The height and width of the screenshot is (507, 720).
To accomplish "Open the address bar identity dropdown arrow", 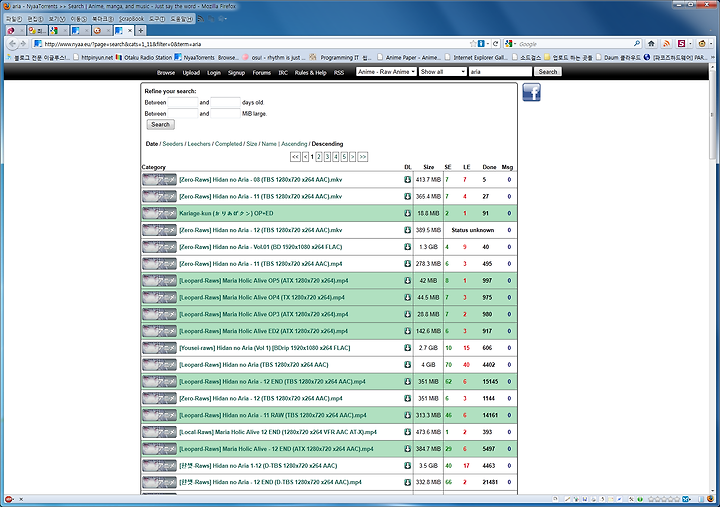I will [x=488, y=44].
